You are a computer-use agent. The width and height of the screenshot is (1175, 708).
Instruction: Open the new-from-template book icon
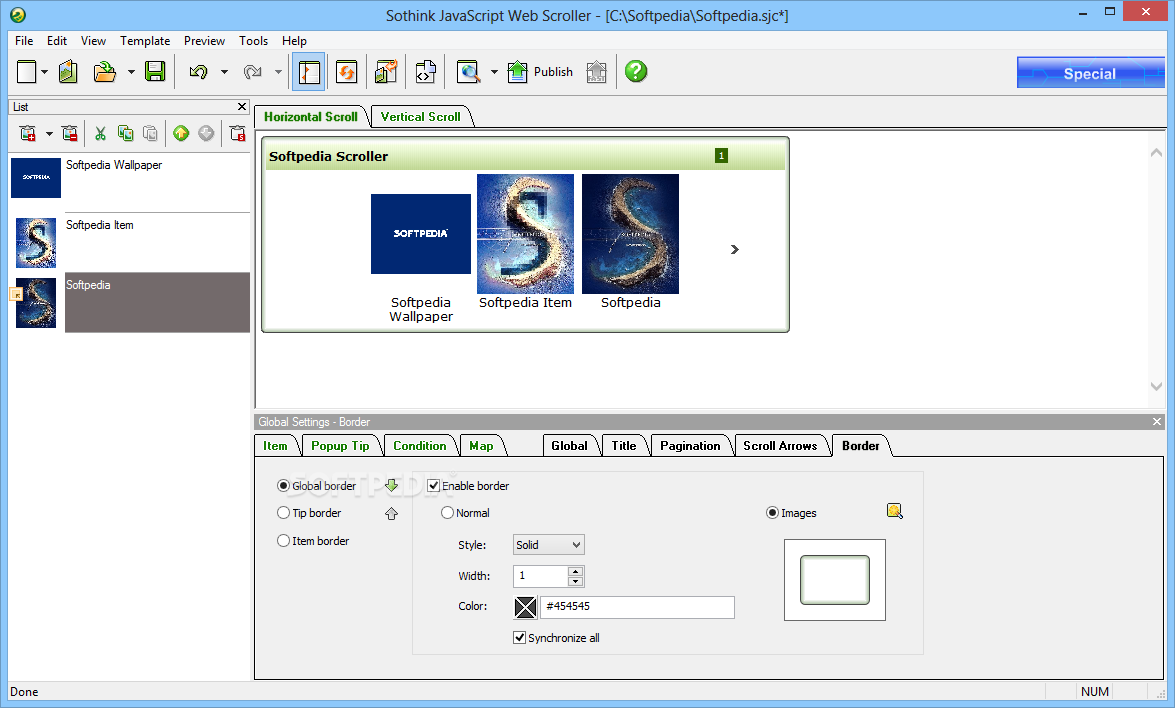pos(68,72)
